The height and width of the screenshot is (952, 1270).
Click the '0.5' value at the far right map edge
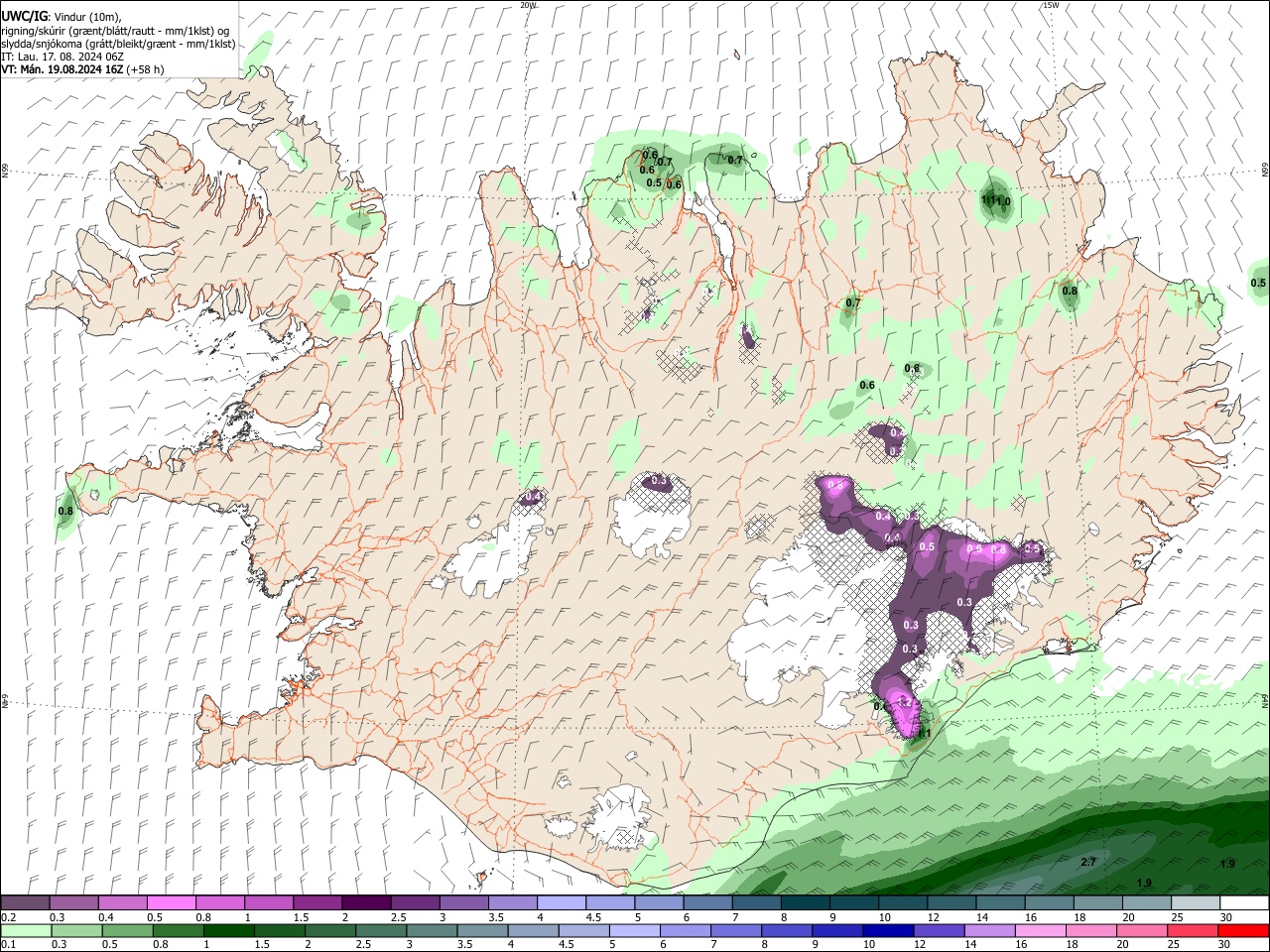coord(1258,283)
